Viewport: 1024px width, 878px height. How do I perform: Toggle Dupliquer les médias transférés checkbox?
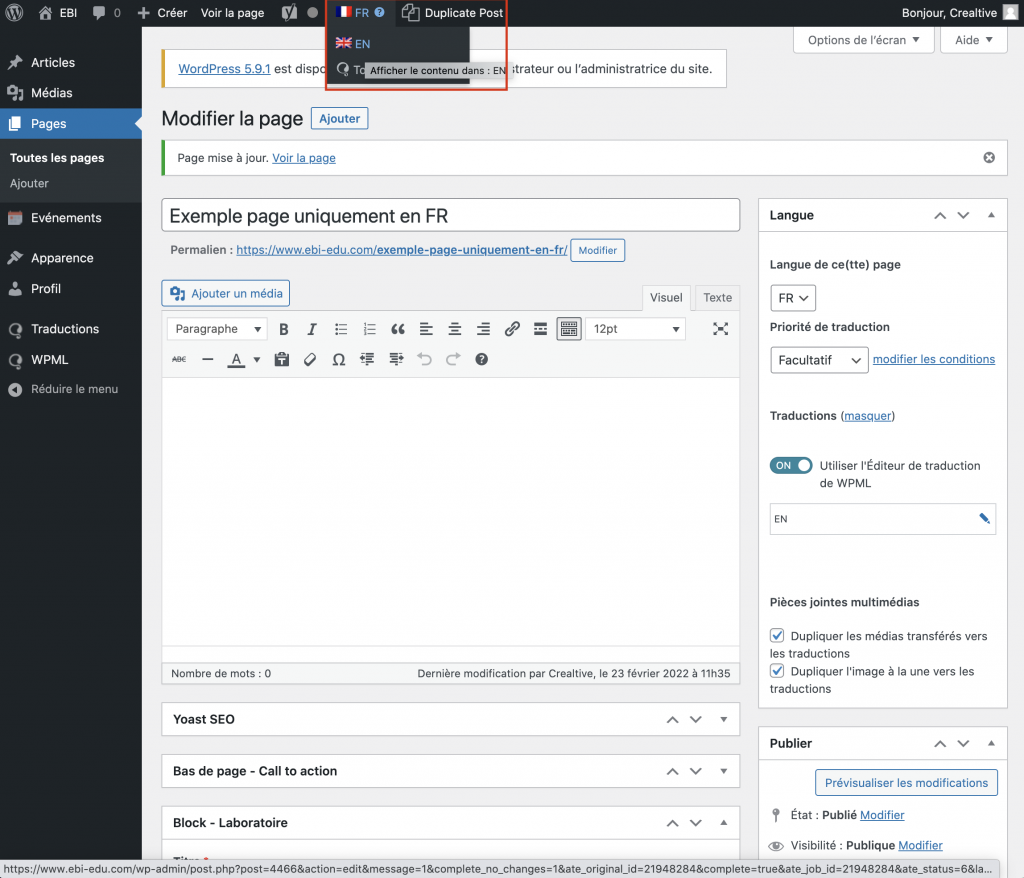pyautogui.click(x=777, y=636)
